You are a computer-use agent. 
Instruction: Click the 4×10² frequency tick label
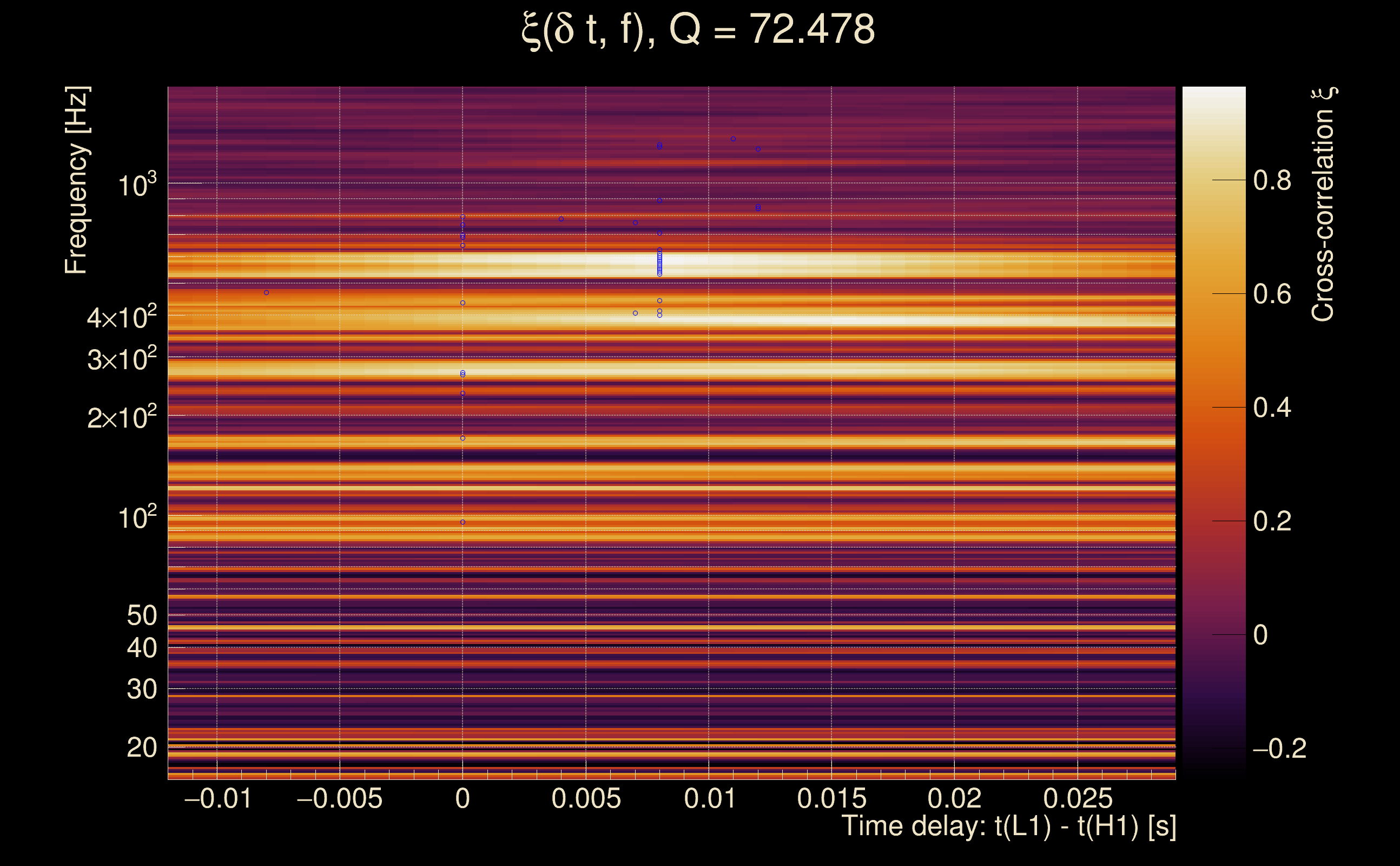click(x=122, y=317)
